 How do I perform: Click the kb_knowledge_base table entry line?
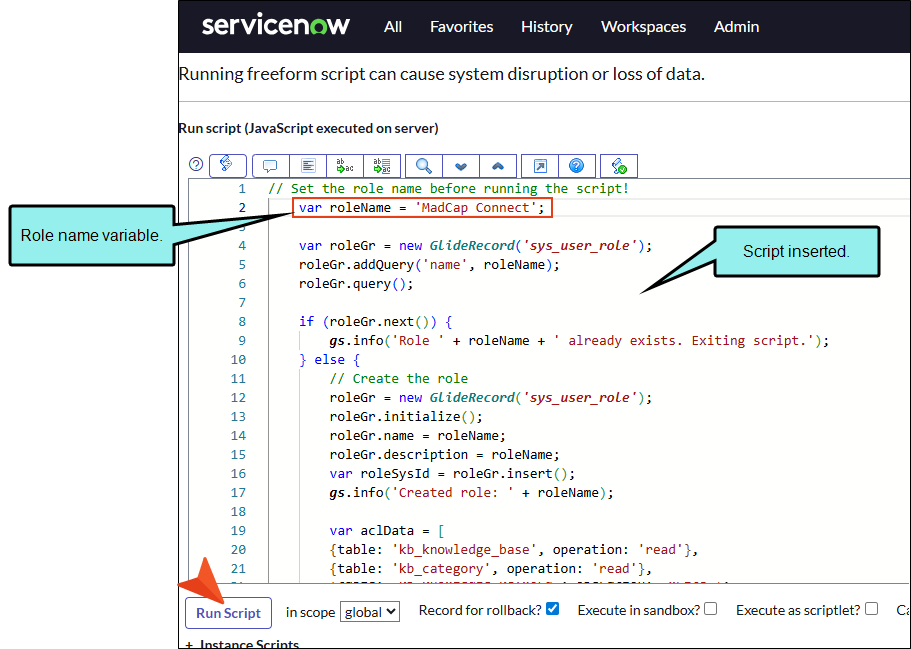coord(514,550)
